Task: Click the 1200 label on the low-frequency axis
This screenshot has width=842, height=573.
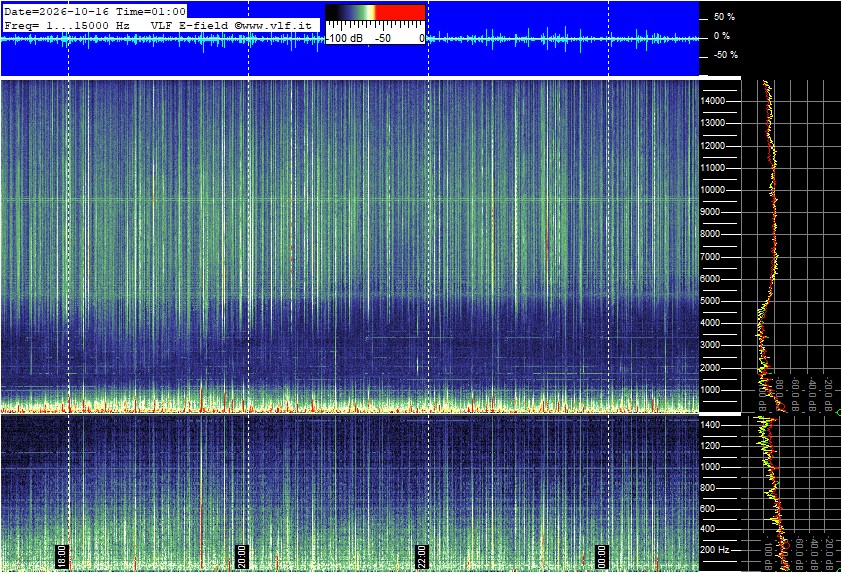Action: 710,446
